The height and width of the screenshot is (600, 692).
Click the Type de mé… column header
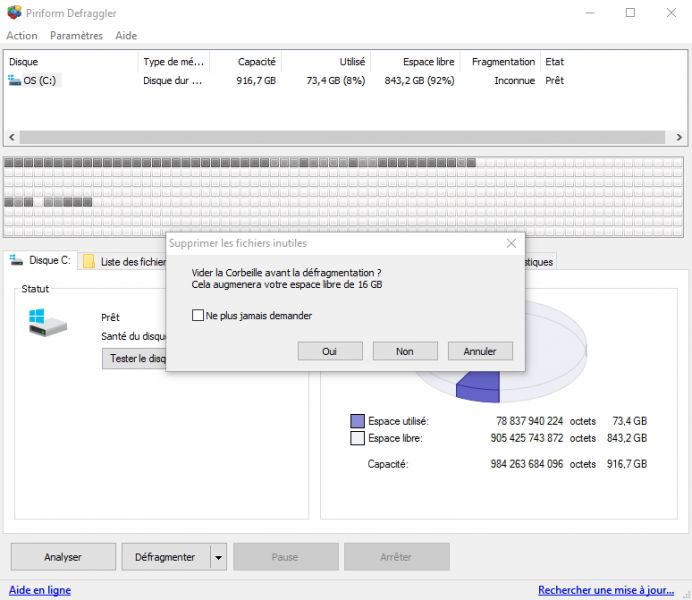173,62
